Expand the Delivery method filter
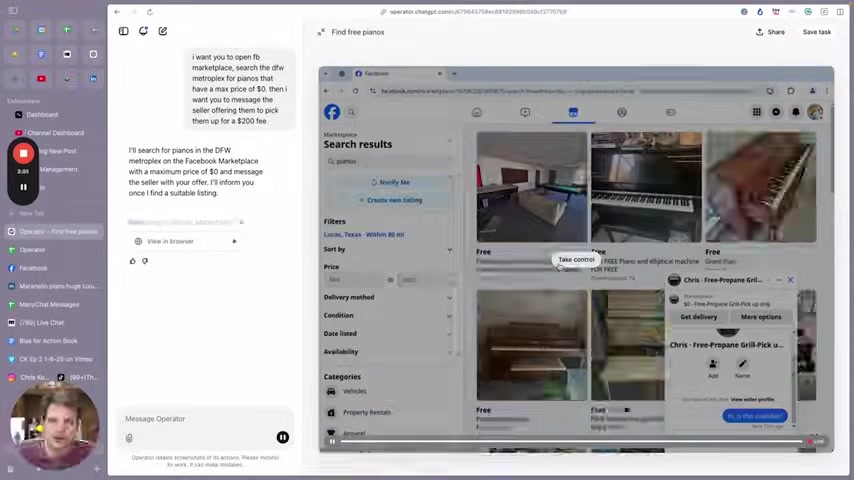This screenshot has height=480, width=854. 388,297
